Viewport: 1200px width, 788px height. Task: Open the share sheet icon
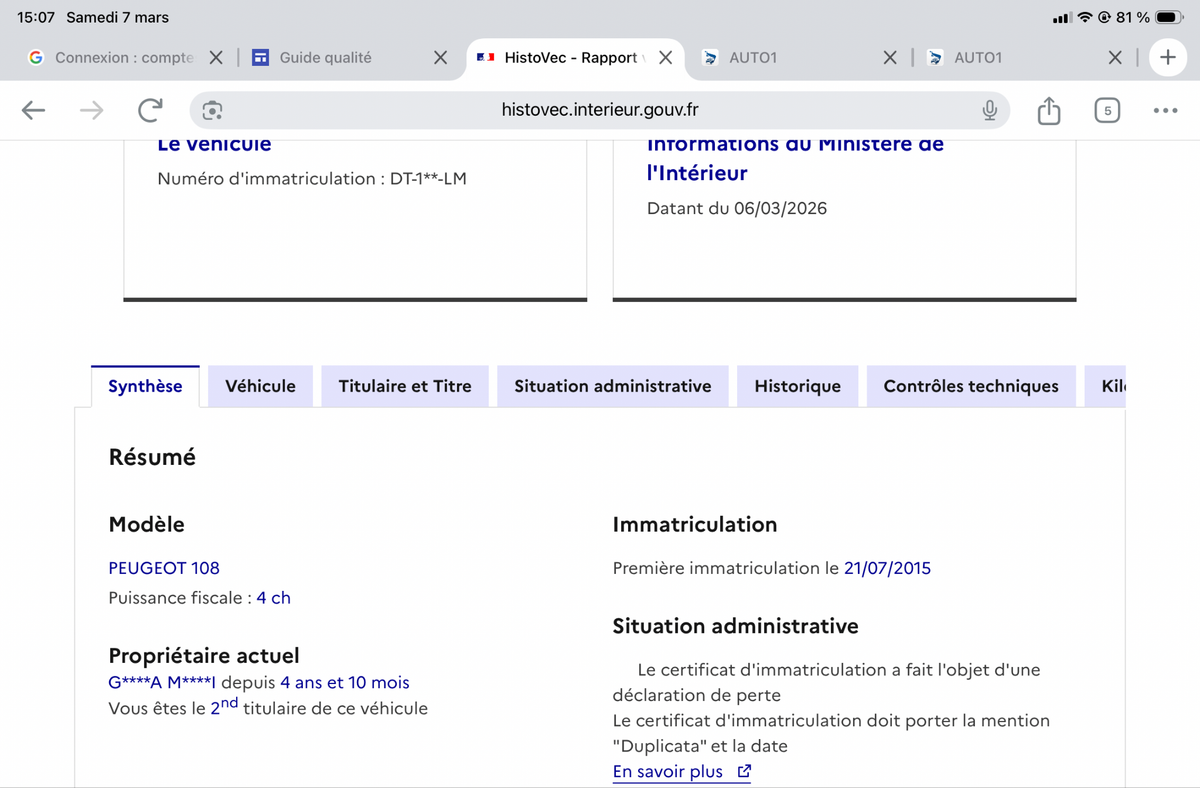coord(1048,110)
